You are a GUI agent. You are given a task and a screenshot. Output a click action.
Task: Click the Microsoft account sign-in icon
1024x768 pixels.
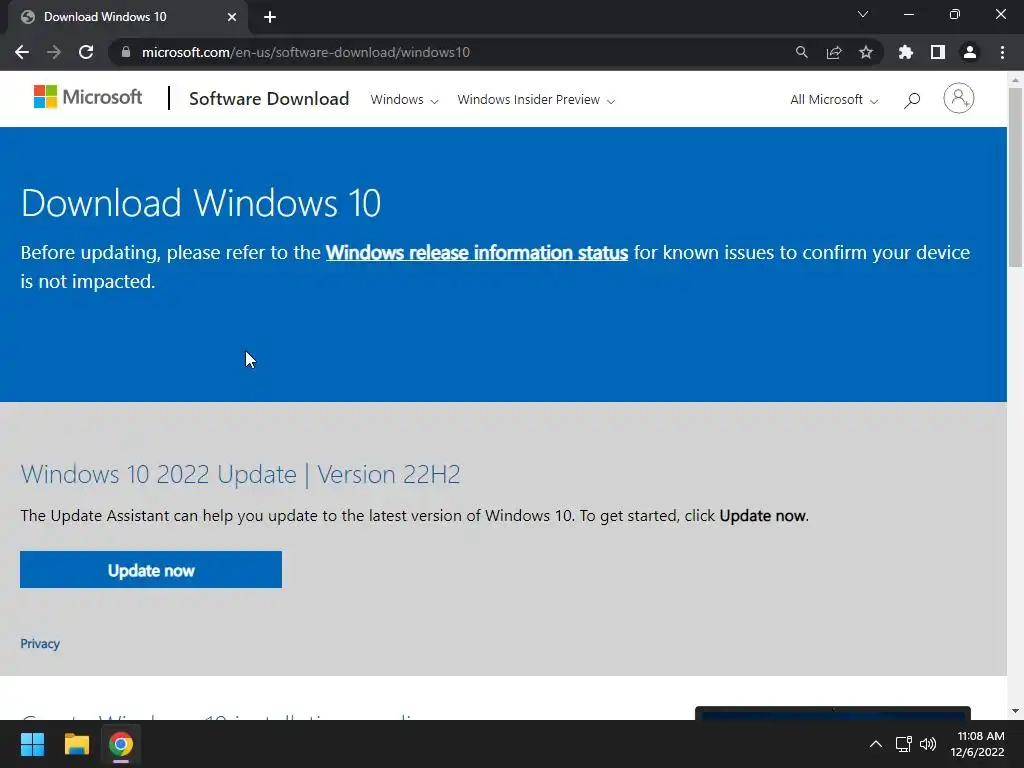959,99
